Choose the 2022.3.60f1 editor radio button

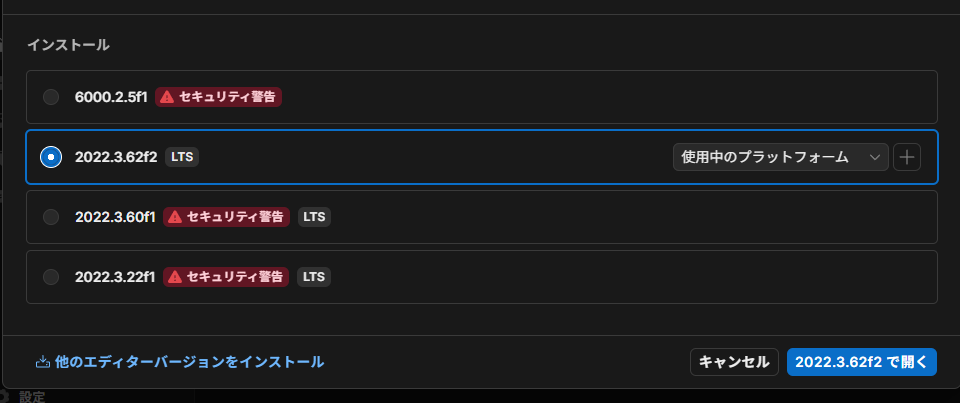(x=51, y=217)
